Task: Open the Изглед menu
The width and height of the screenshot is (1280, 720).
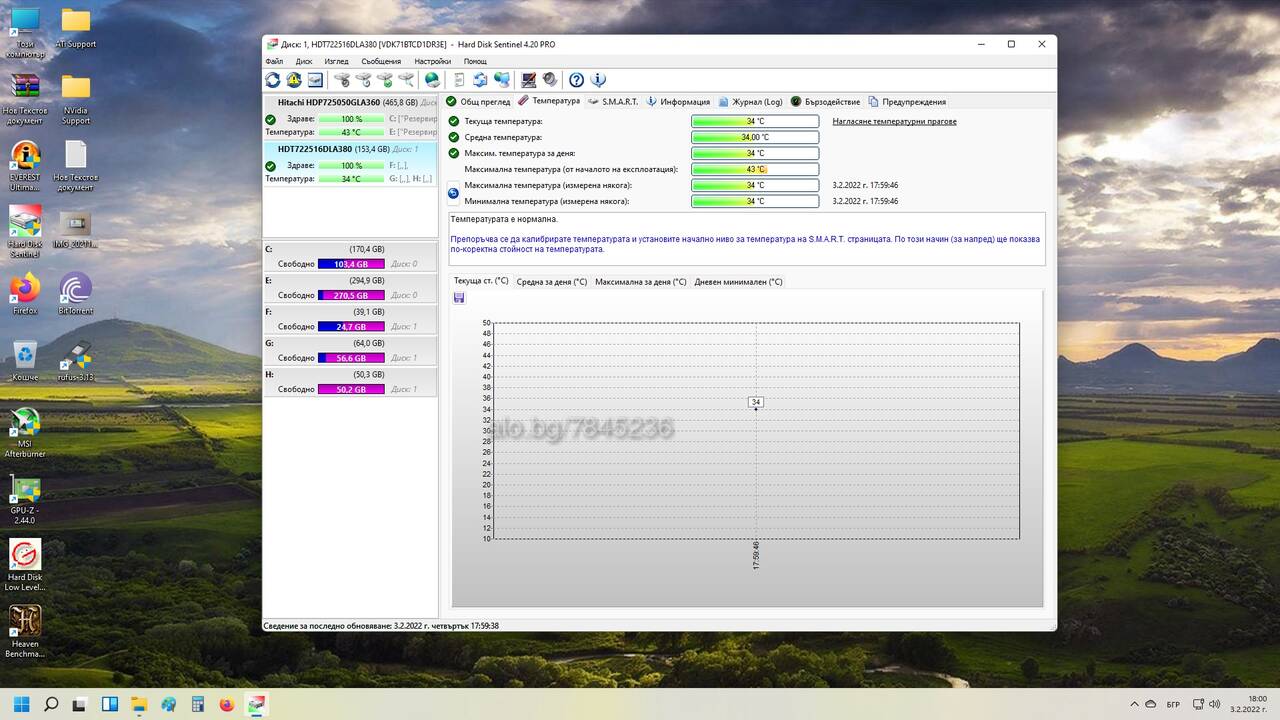Action: pyautogui.click(x=336, y=61)
